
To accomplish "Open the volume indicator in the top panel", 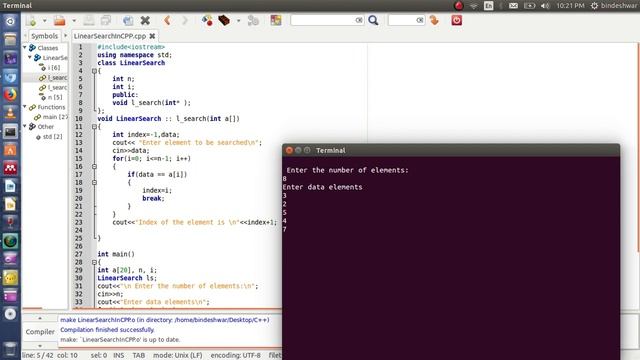I will coord(545,6).
